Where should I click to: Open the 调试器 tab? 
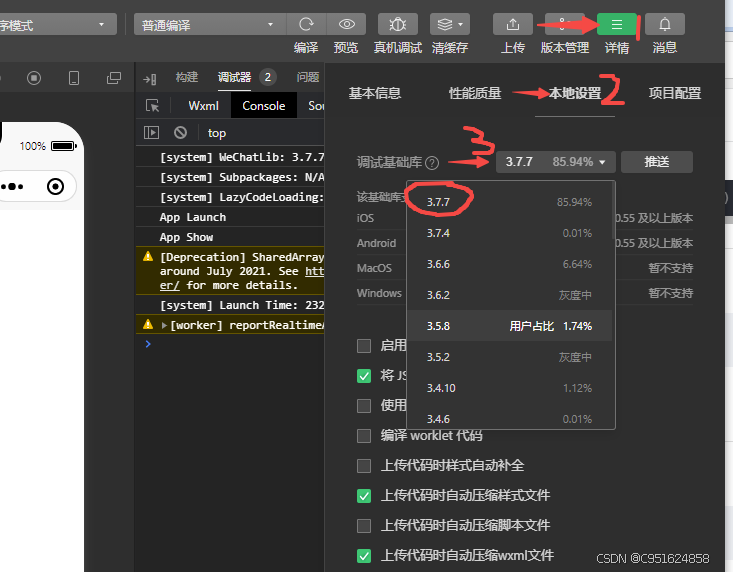234,77
